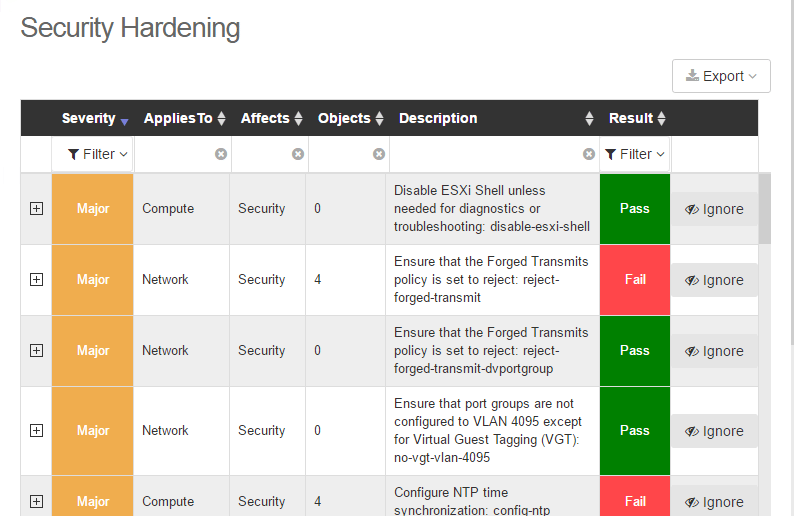Sort table by Affects column arrows
The height and width of the screenshot is (516, 794).
tap(298, 119)
